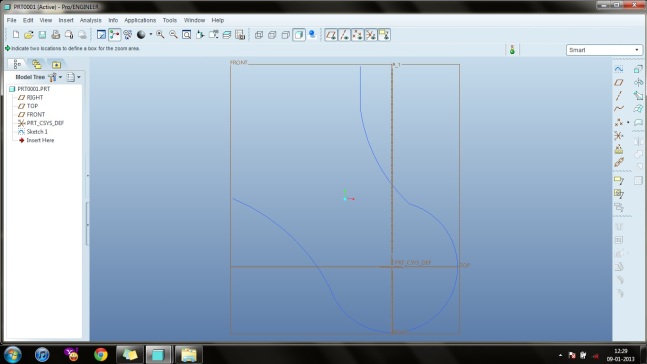Click the repaint screen icon
The height and width of the screenshot is (364, 647).
[101, 35]
